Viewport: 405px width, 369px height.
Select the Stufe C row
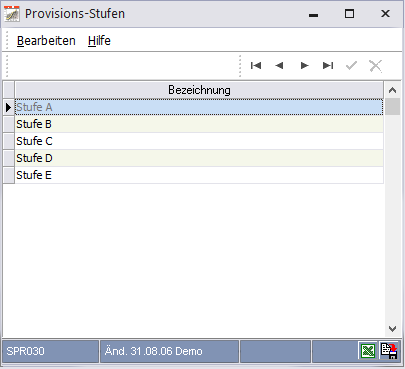[199, 141]
